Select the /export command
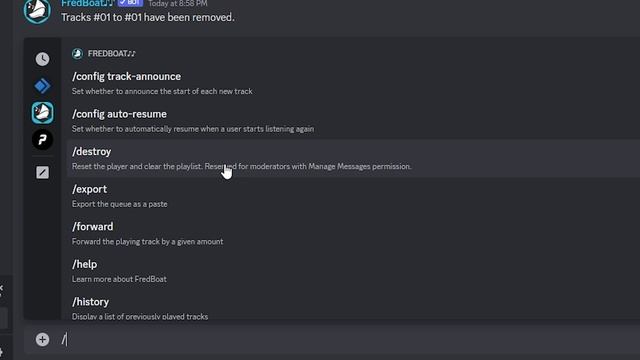640x360 pixels. [353, 196]
